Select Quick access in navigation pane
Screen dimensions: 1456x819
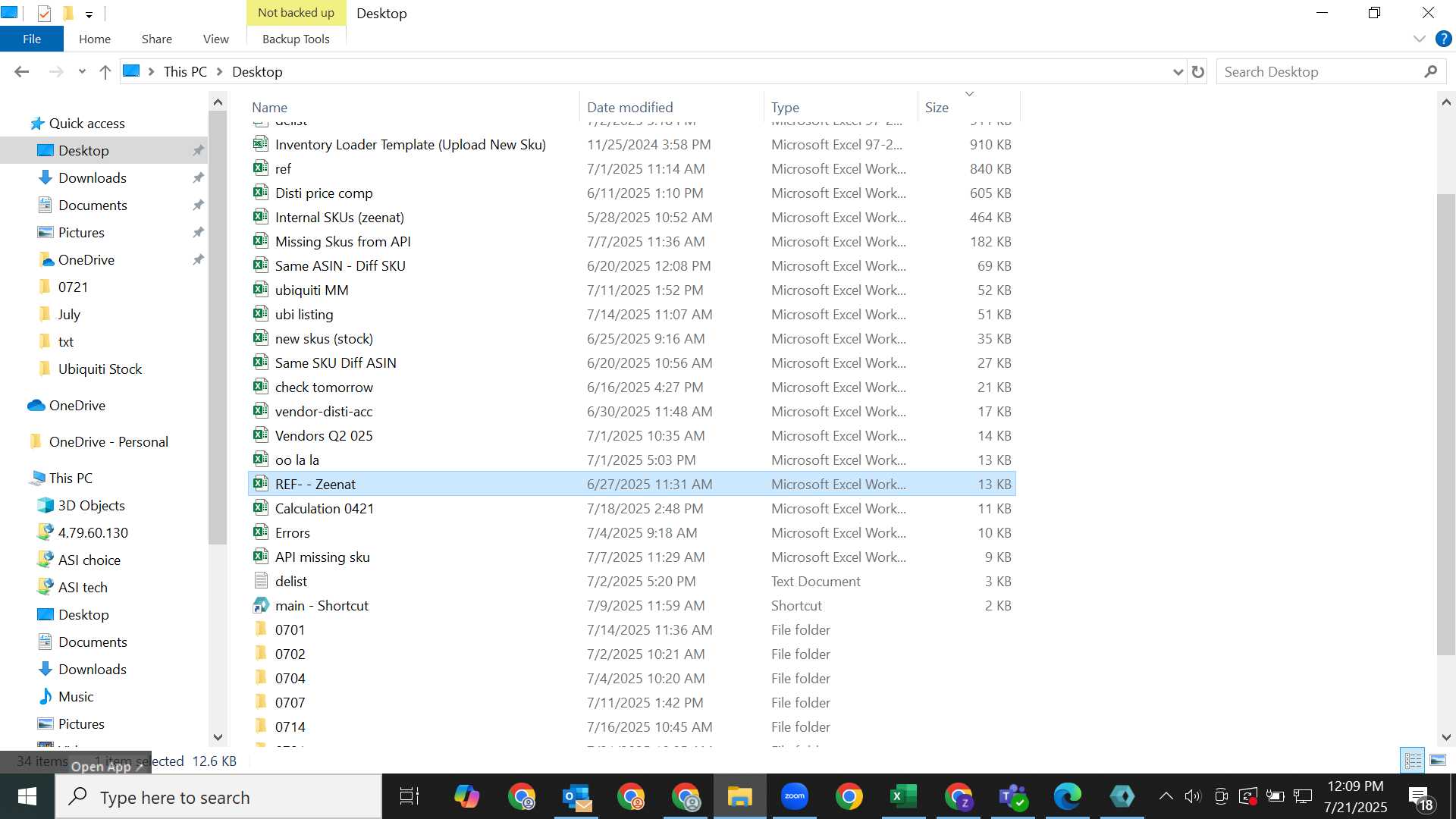click(x=86, y=124)
